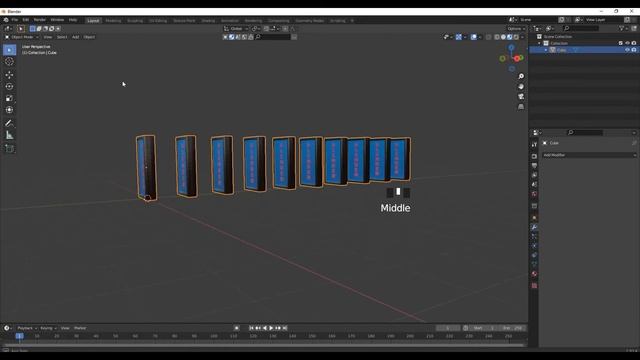Disable Cube in renders camera icon
Viewport: 640px width, 360px height.
click(x=634, y=50)
